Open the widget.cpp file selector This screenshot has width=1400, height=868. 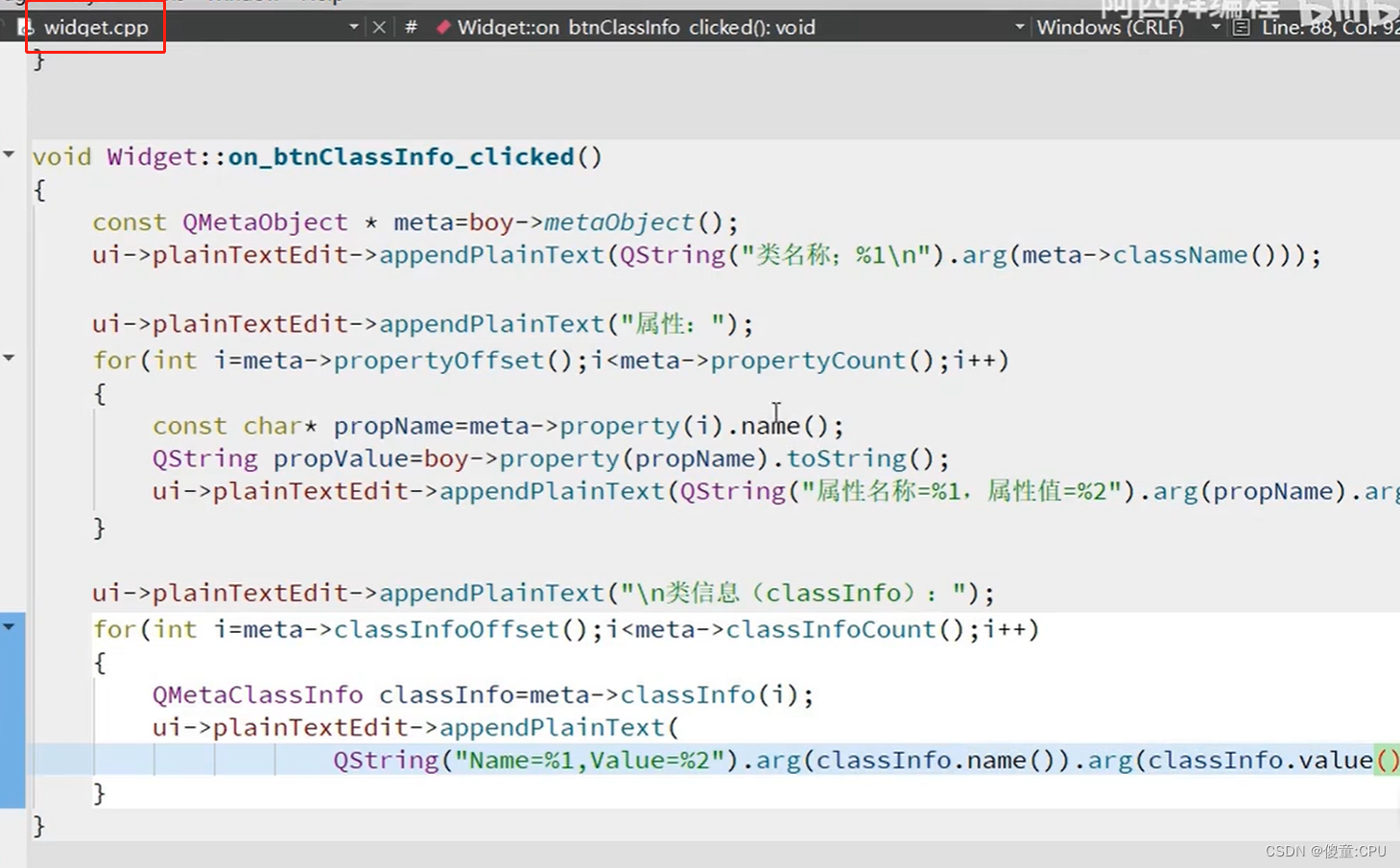tap(96, 27)
